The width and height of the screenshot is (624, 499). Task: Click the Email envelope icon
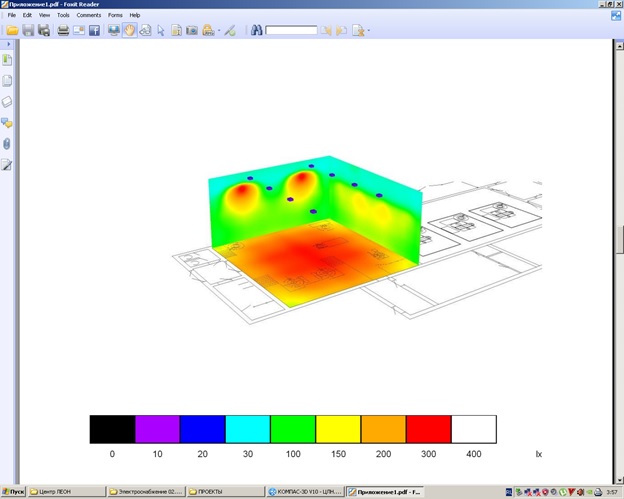[x=79, y=30]
